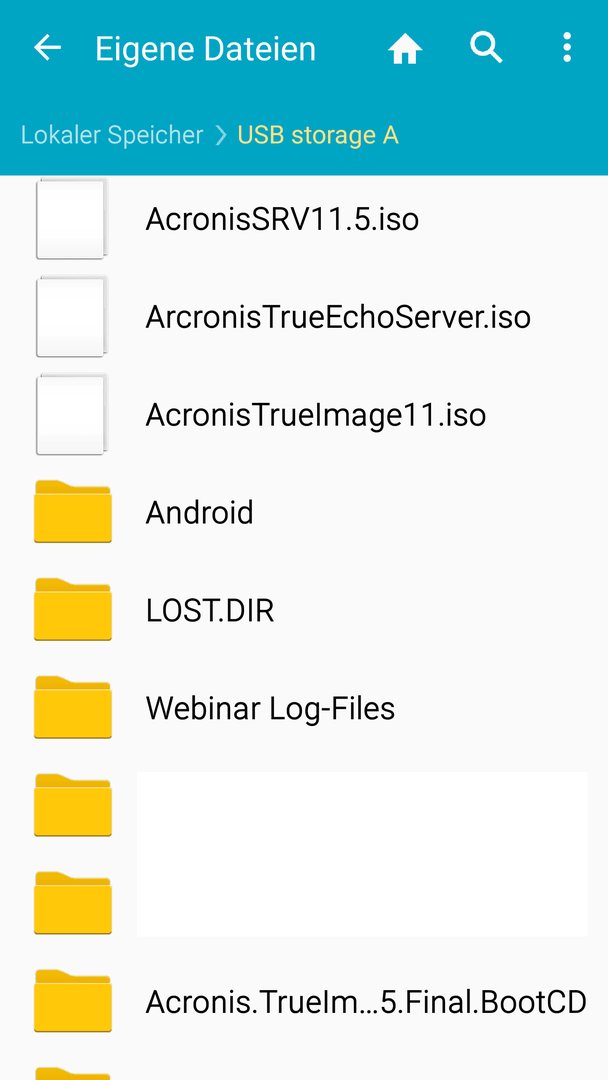This screenshot has width=608, height=1080.
Task: Select ArcronisTrueEchoServer.iso file name
Action: (x=338, y=318)
